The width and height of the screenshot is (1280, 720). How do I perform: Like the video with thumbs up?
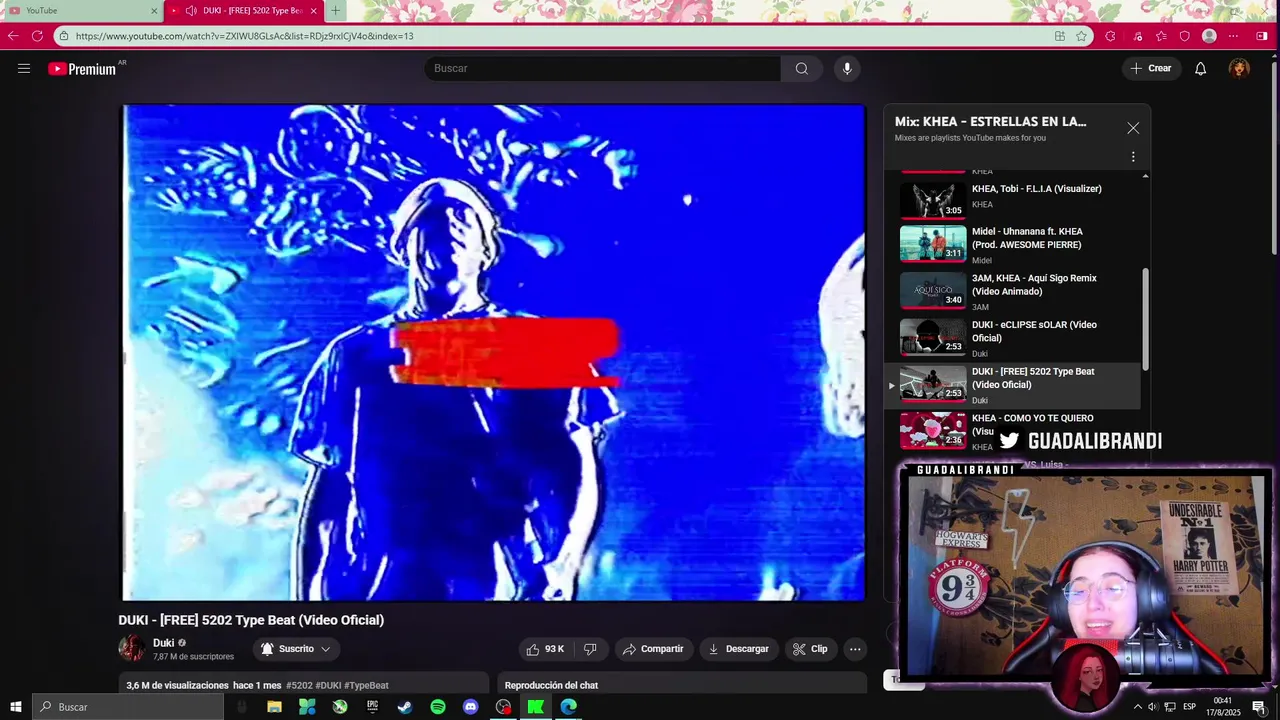coord(545,649)
